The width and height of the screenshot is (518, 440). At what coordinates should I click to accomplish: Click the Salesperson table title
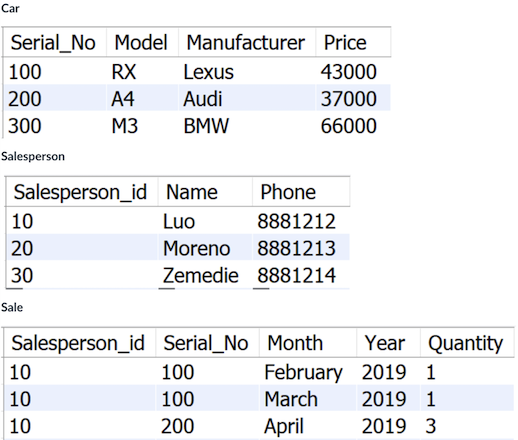(x=33, y=156)
